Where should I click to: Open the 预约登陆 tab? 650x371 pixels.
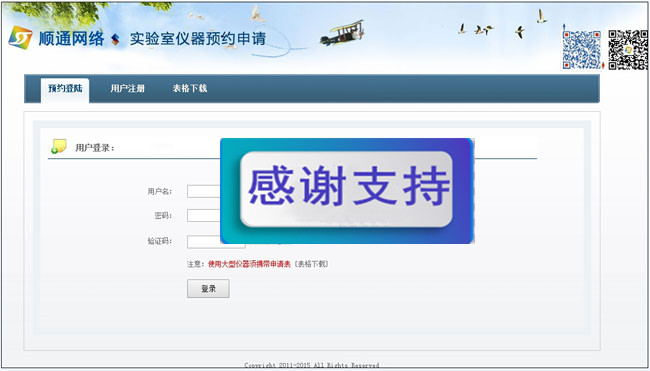[65, 89]
